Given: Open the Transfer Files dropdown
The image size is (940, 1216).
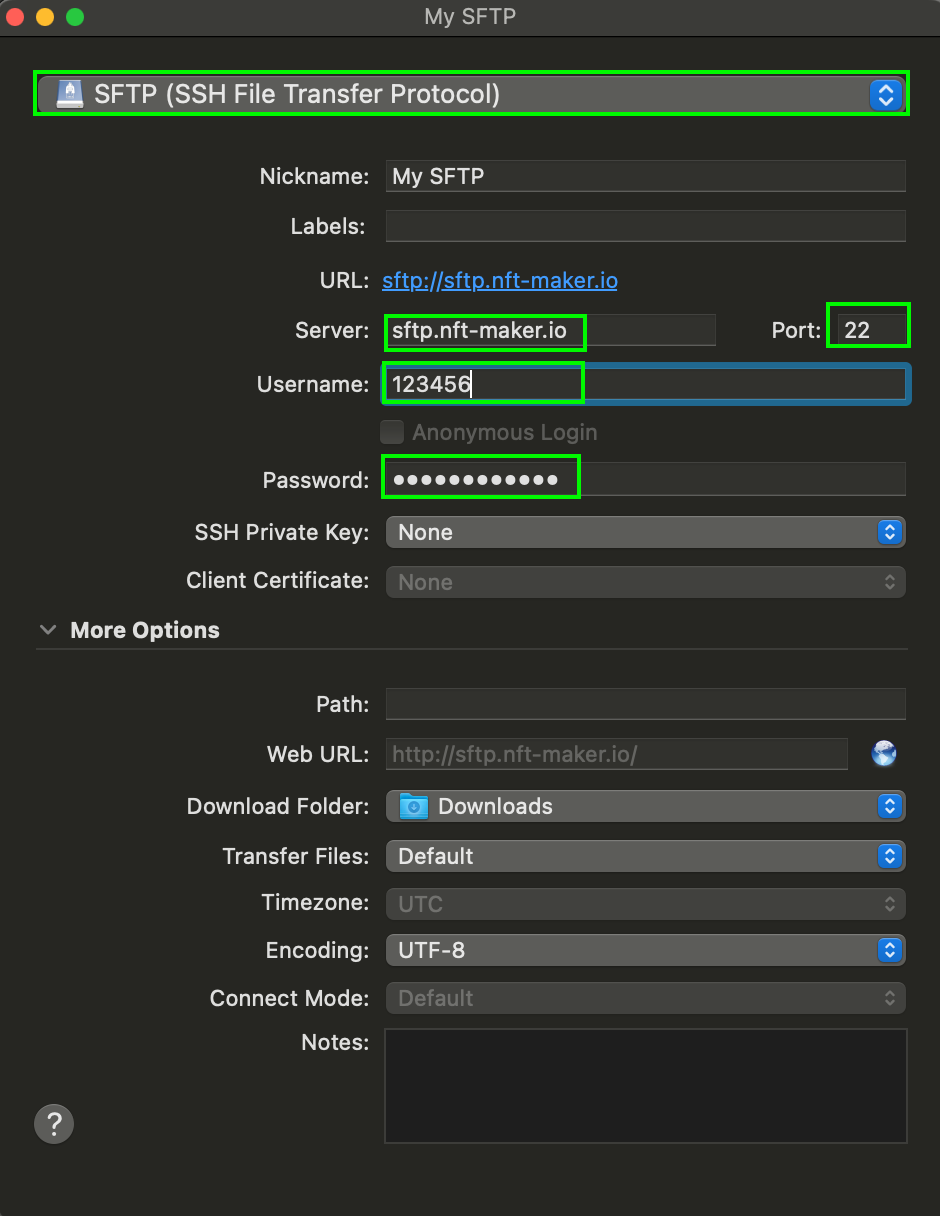Looking at the screenshot, I should click(x=645, y=856).
